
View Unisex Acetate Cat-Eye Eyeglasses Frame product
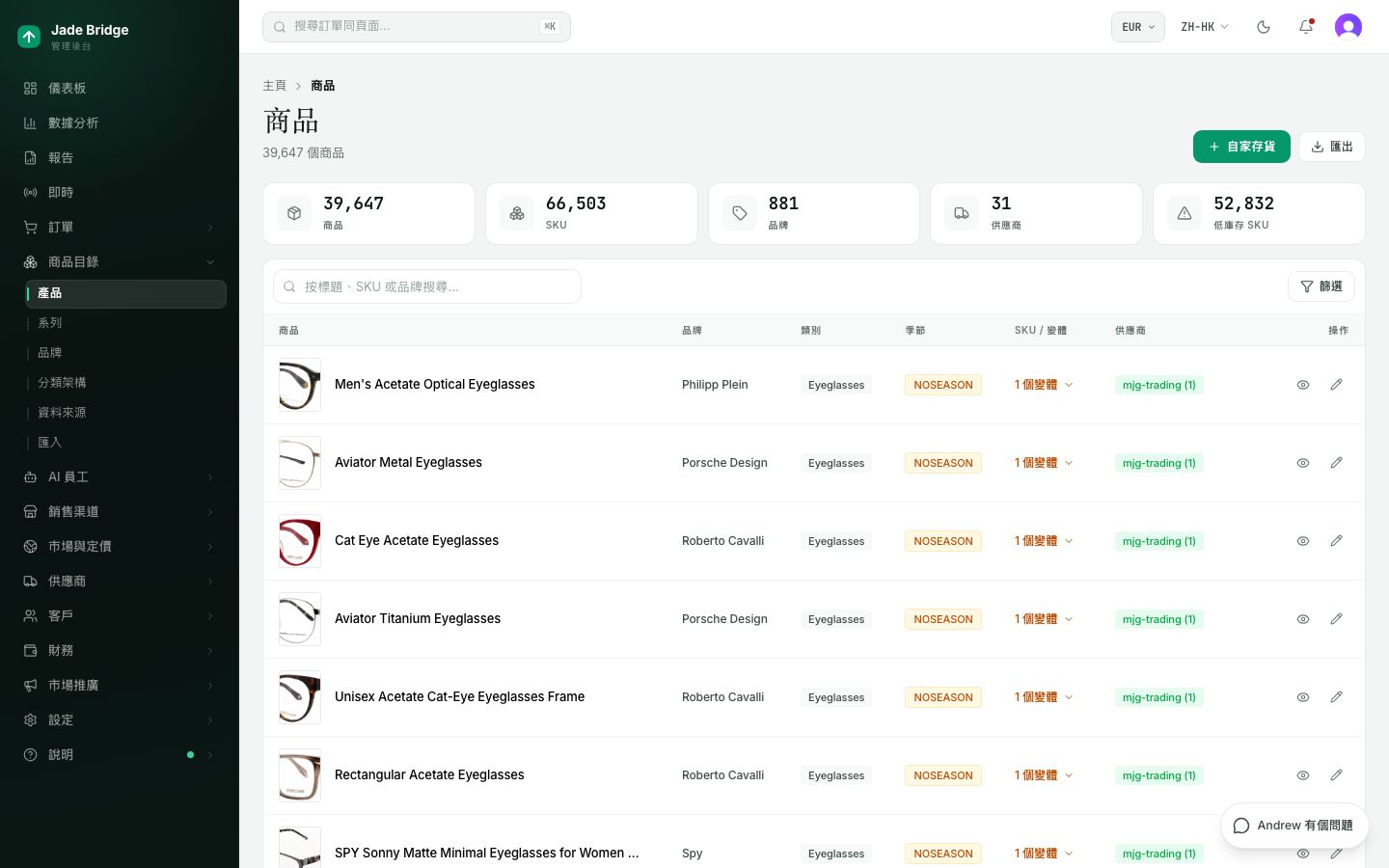(x=1303, y=697)
